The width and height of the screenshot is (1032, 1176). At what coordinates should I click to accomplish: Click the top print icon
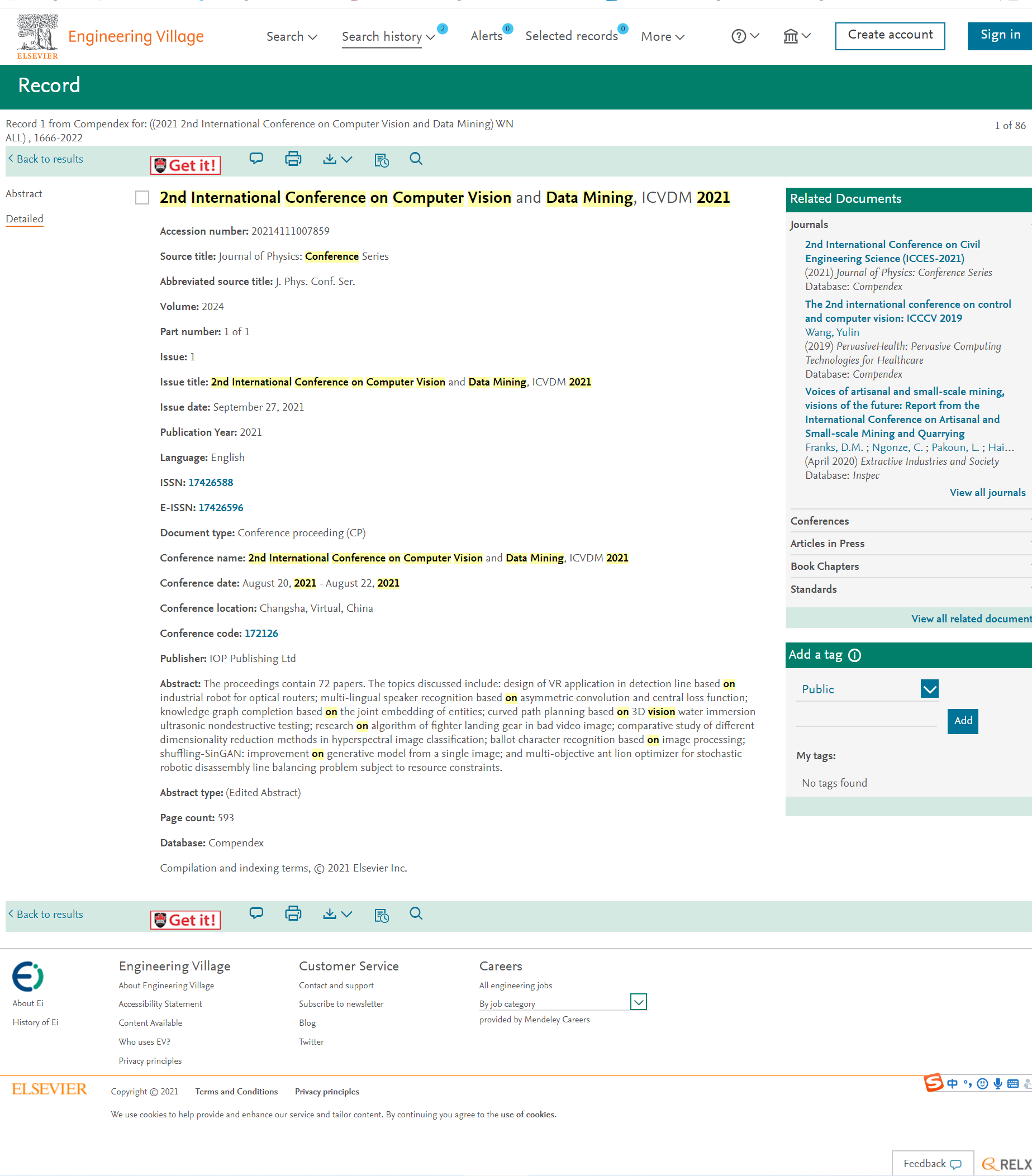point(293,159)
